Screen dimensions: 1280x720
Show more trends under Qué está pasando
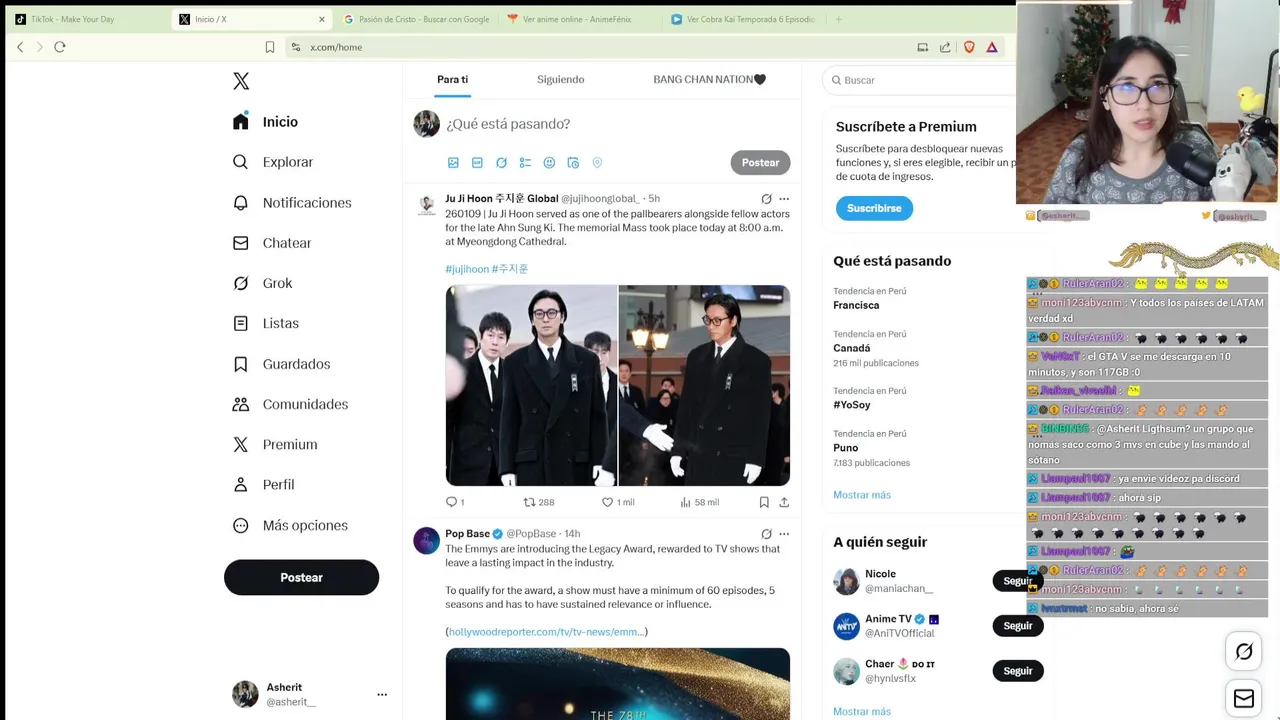point(862,495)
